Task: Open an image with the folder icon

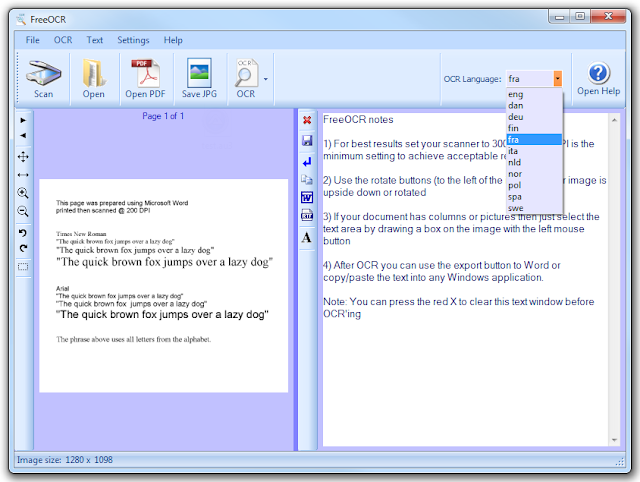Action: pyautogui.click(x=93, y=79)
